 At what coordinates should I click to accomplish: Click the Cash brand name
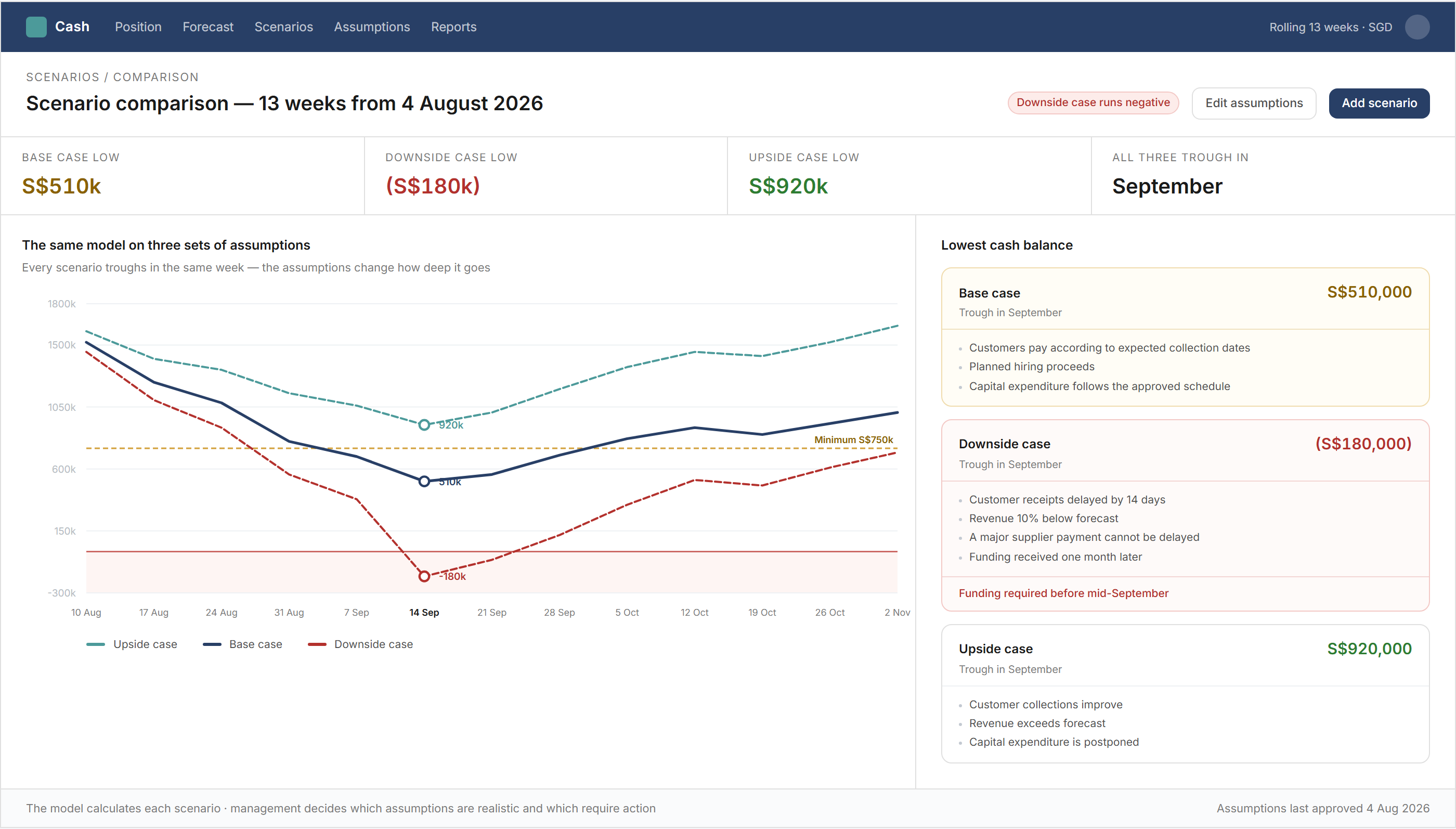pos(72,27)
